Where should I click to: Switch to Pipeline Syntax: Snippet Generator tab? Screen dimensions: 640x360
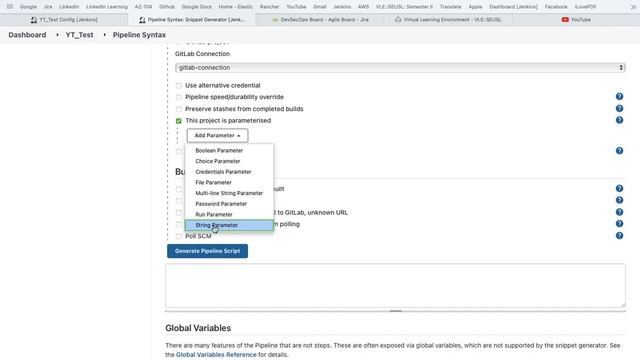pyautogui.click(x=192, y=20)
